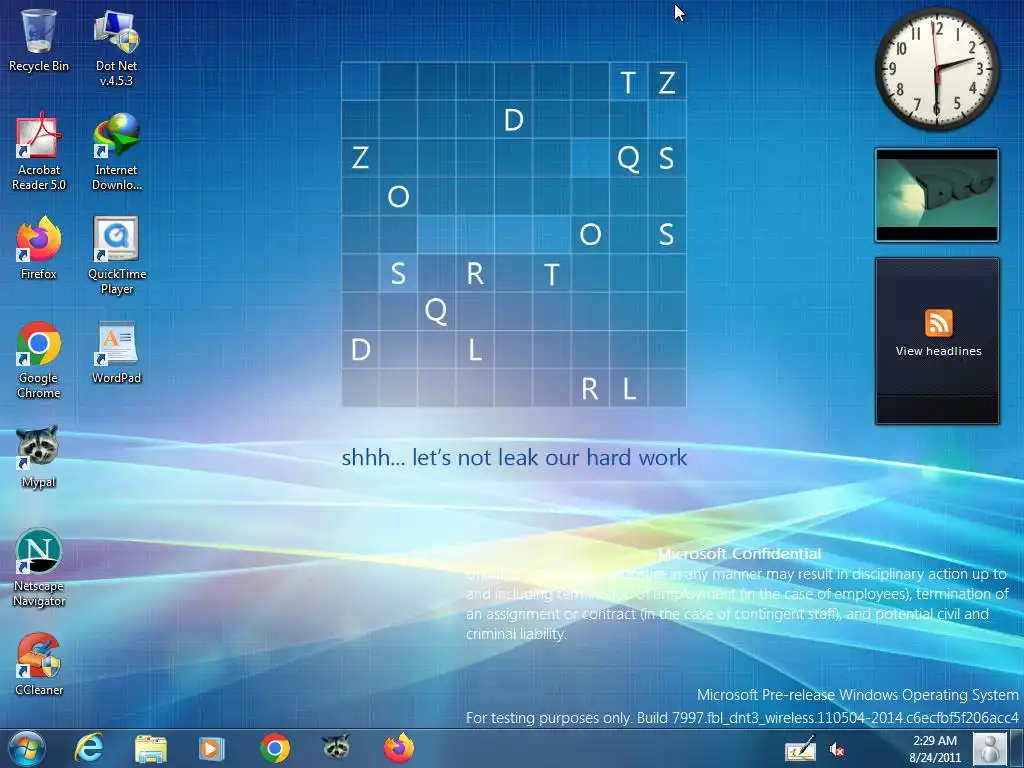
Task: Click the R tile in the bottom row
Action: click(590, 388)
